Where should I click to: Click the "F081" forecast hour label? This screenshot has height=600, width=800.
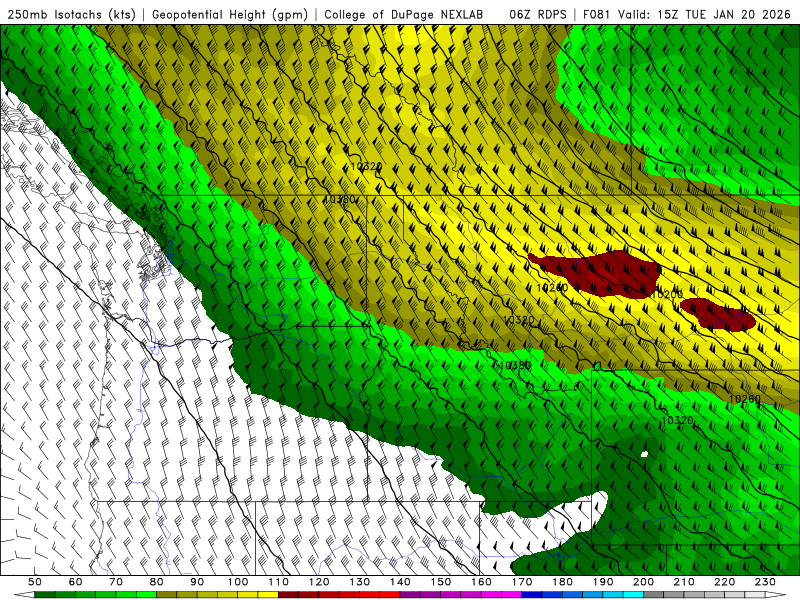tap(596, 14)
